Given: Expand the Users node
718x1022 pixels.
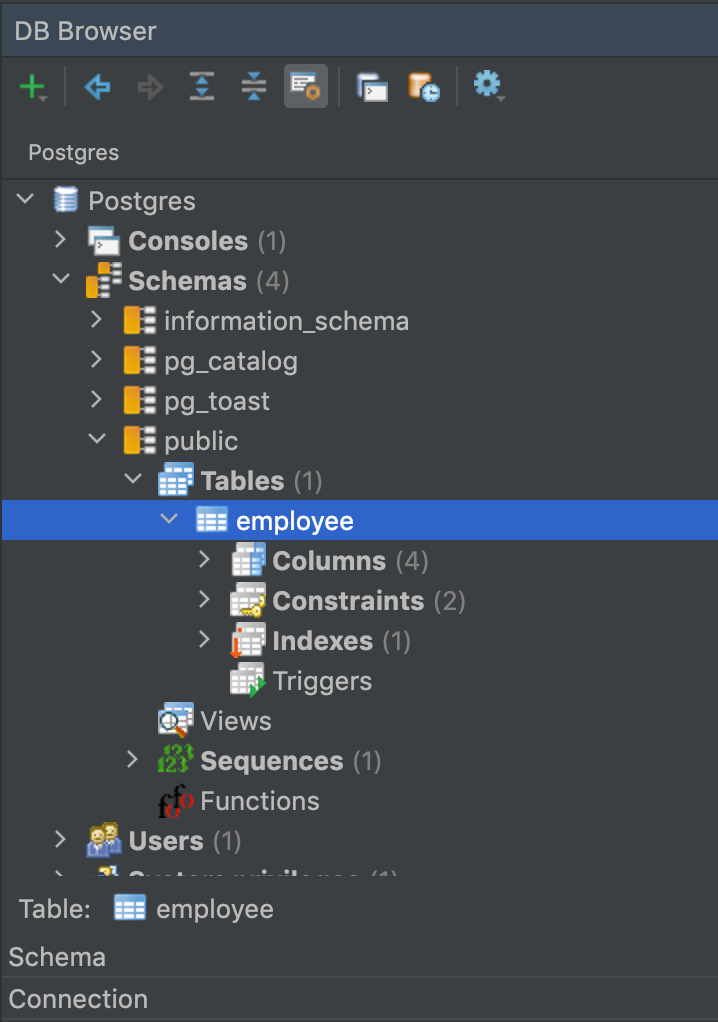Looking at the screenshot, I should tap(60, 840).
